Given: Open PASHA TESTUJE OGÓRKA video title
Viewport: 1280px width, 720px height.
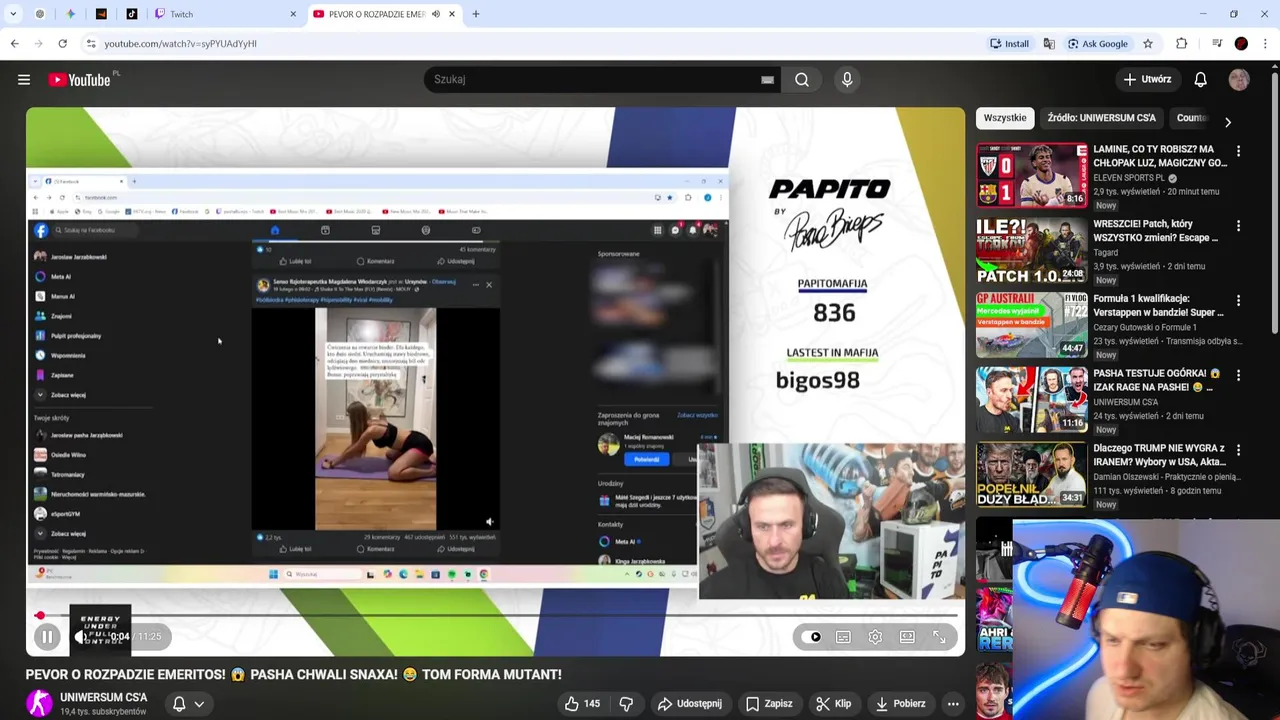Looking at the screenshot, I should (1157, 380).
